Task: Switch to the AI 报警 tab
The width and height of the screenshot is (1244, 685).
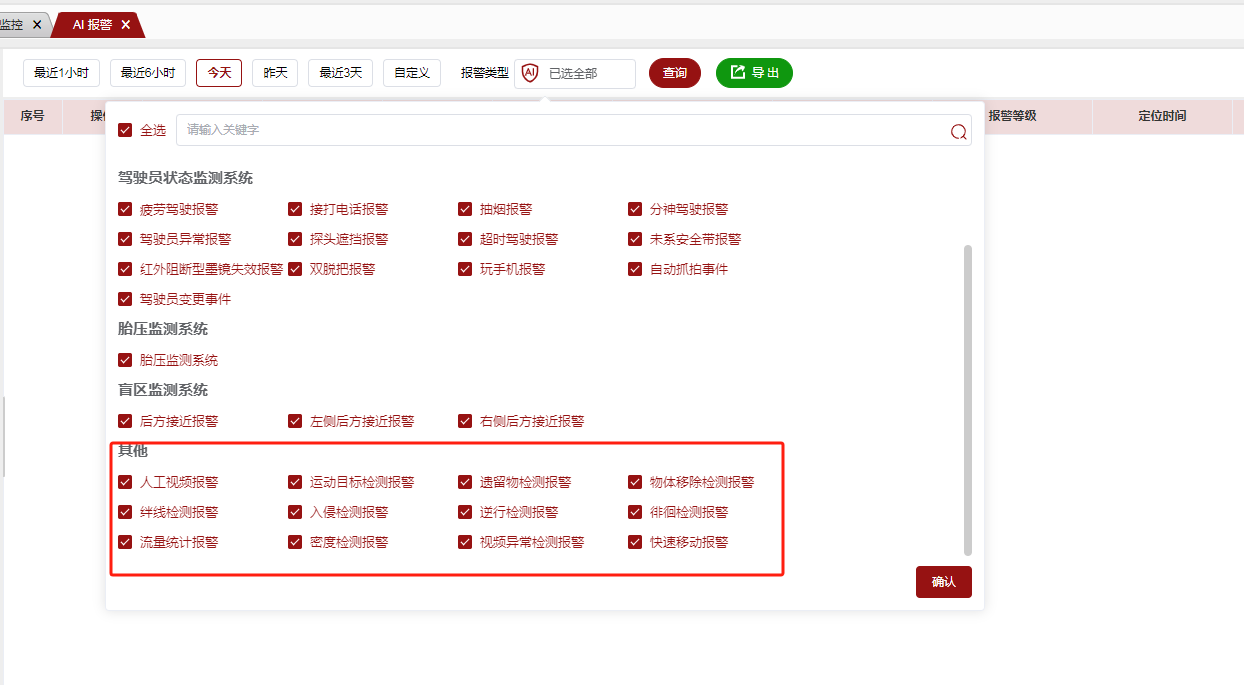Action: (x=92, y=24)
